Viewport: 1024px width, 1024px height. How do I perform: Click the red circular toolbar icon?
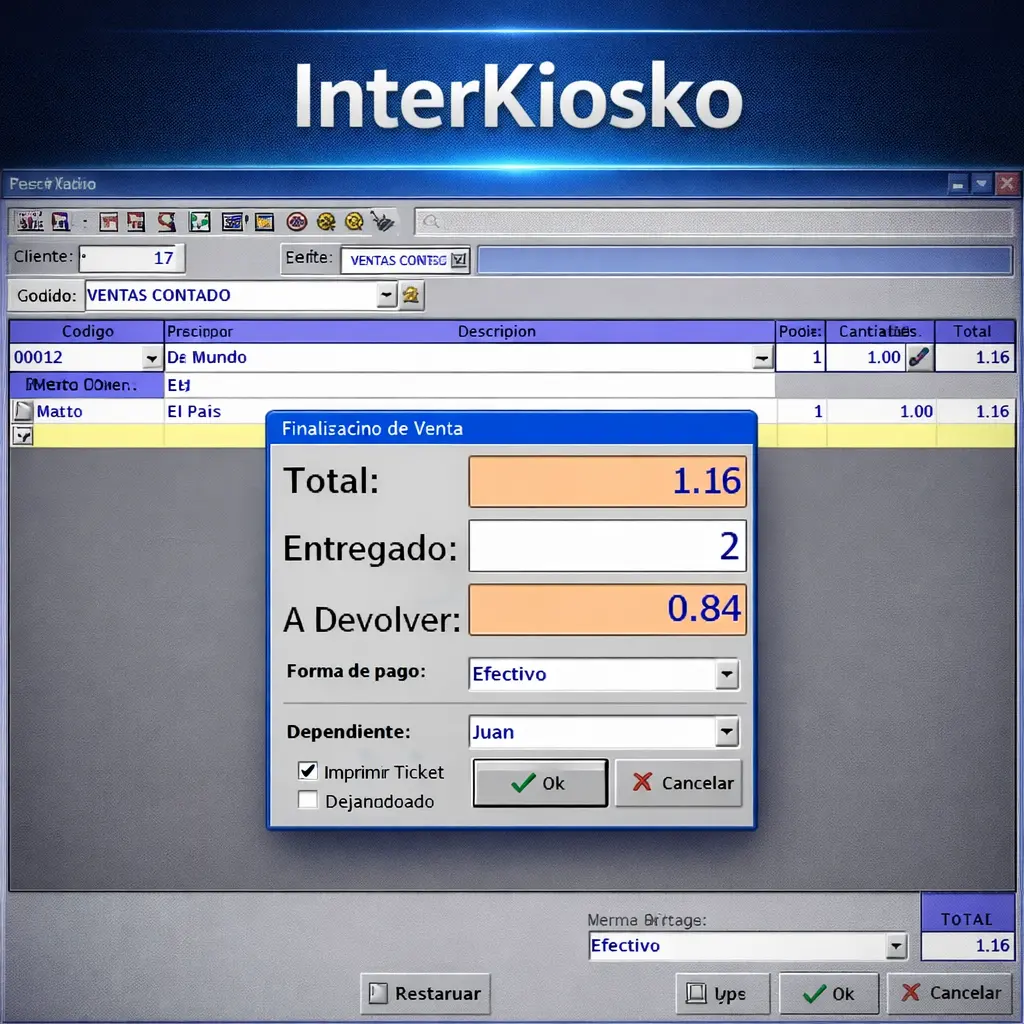coord(296,222)
